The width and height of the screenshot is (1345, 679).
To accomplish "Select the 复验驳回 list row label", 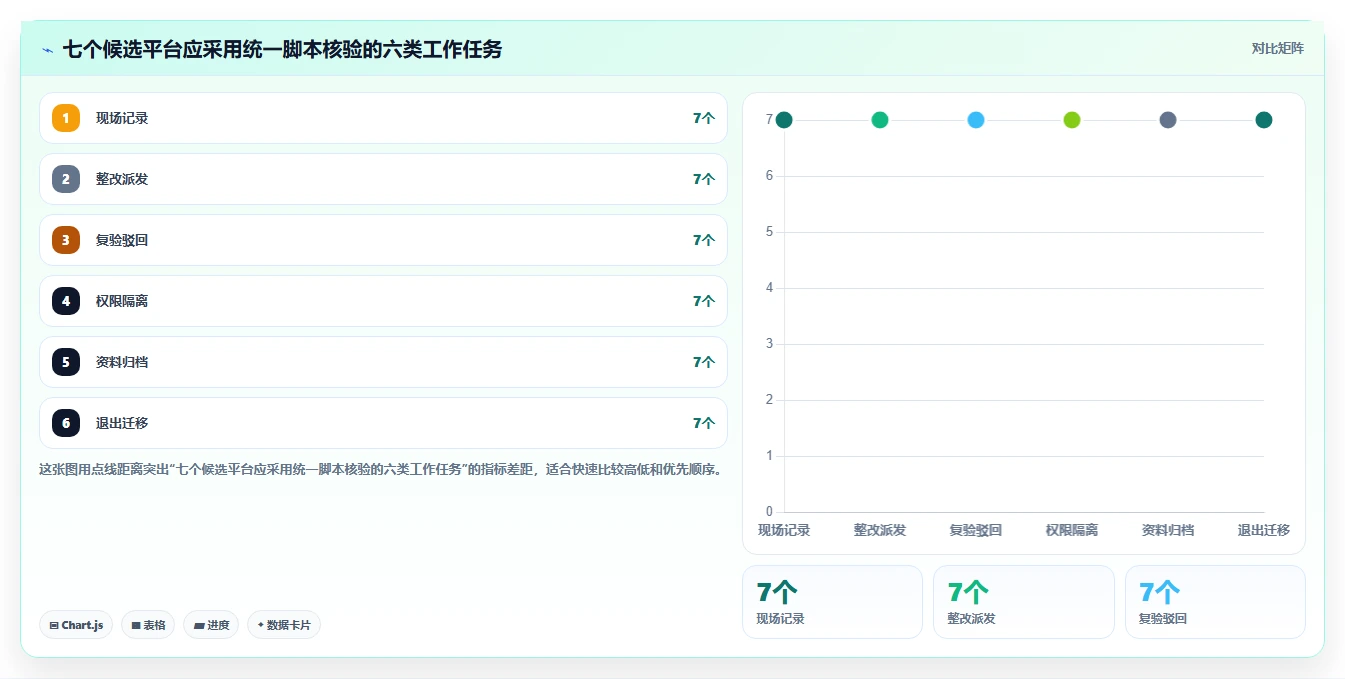I will (122, 240).
